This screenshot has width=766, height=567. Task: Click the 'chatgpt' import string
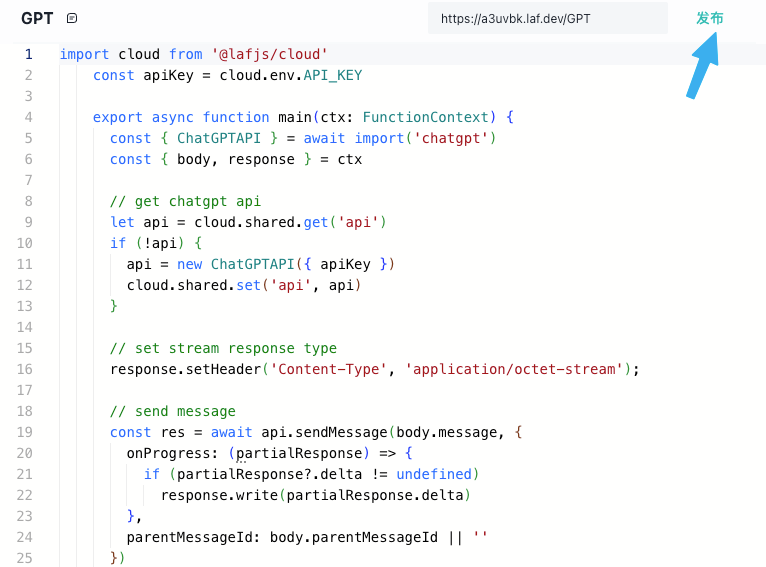tap(454, 138)
